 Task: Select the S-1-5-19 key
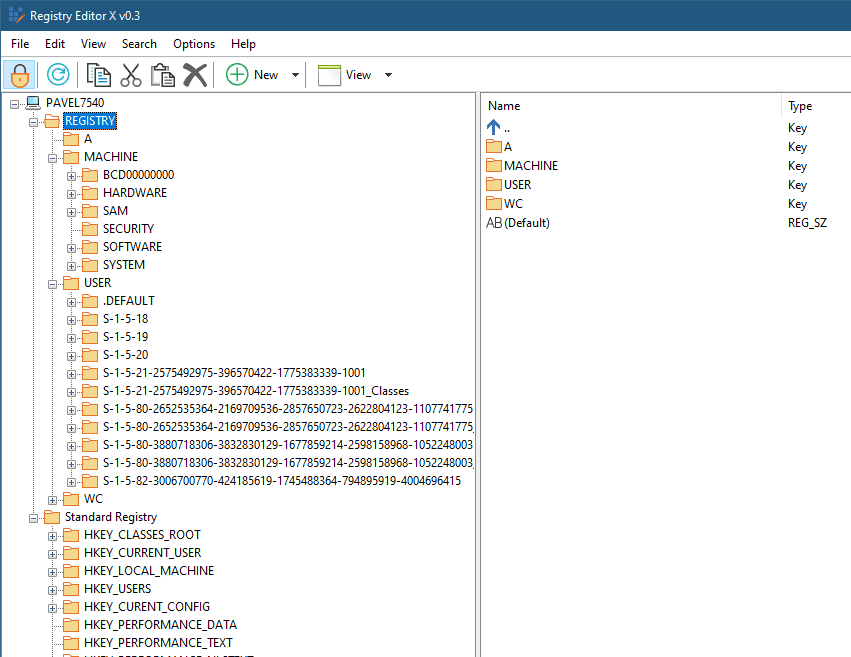[x=125, y=337]
